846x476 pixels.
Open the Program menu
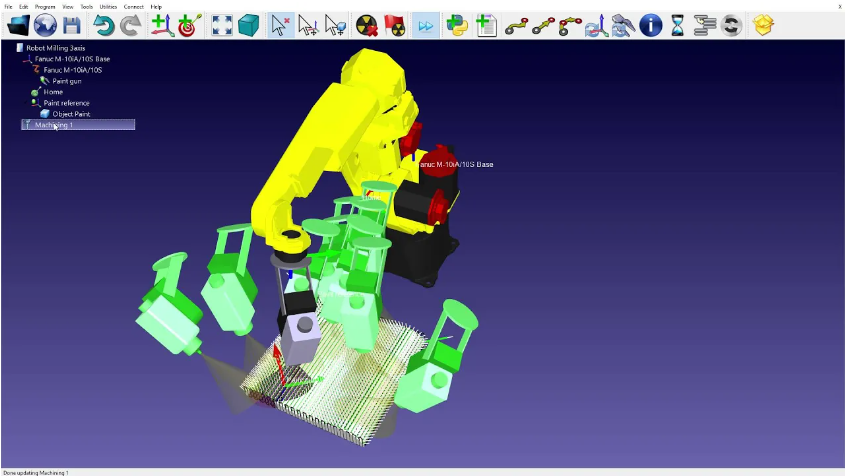45,6
